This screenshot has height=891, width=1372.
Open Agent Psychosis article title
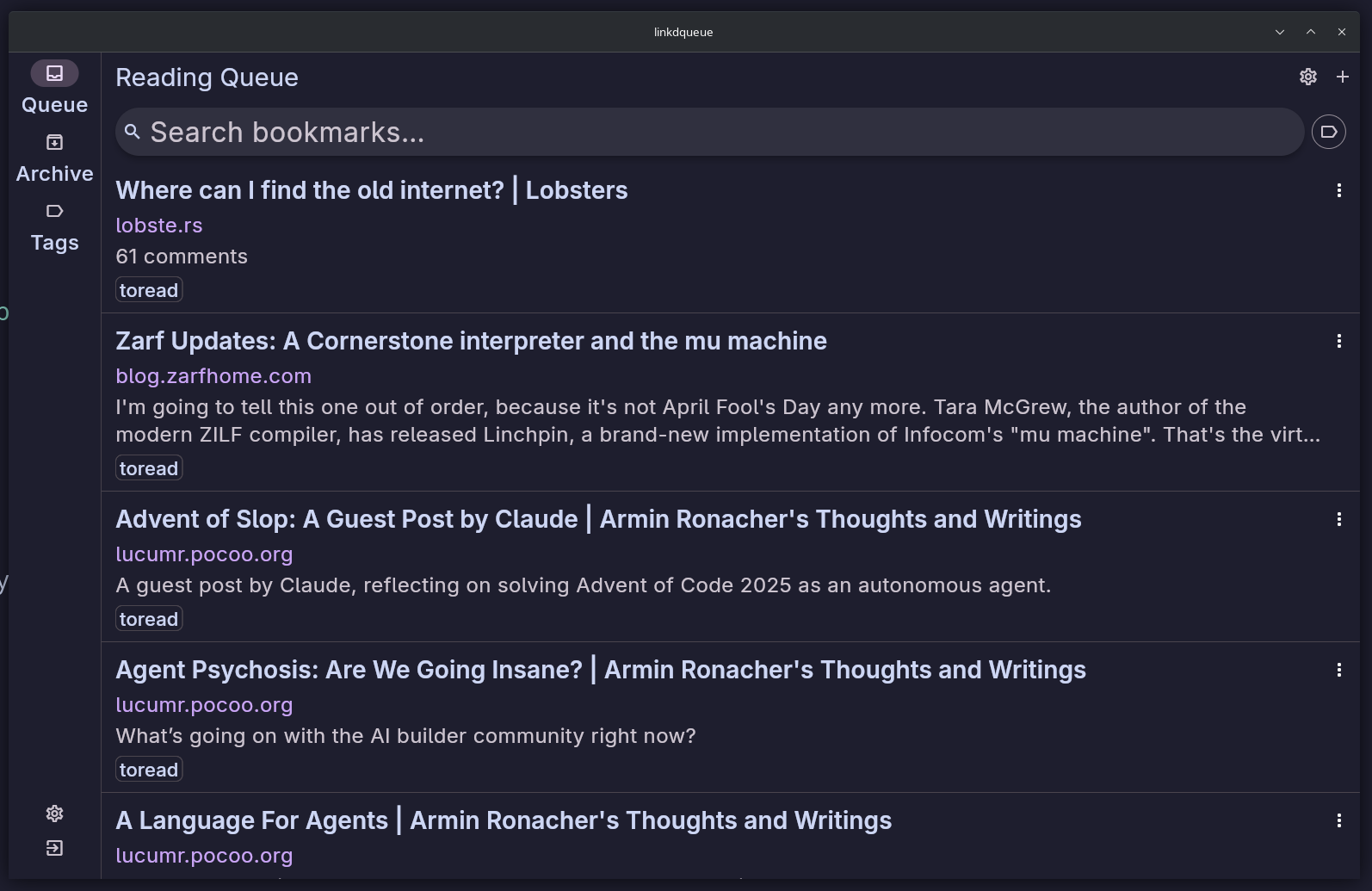point(601,670)
